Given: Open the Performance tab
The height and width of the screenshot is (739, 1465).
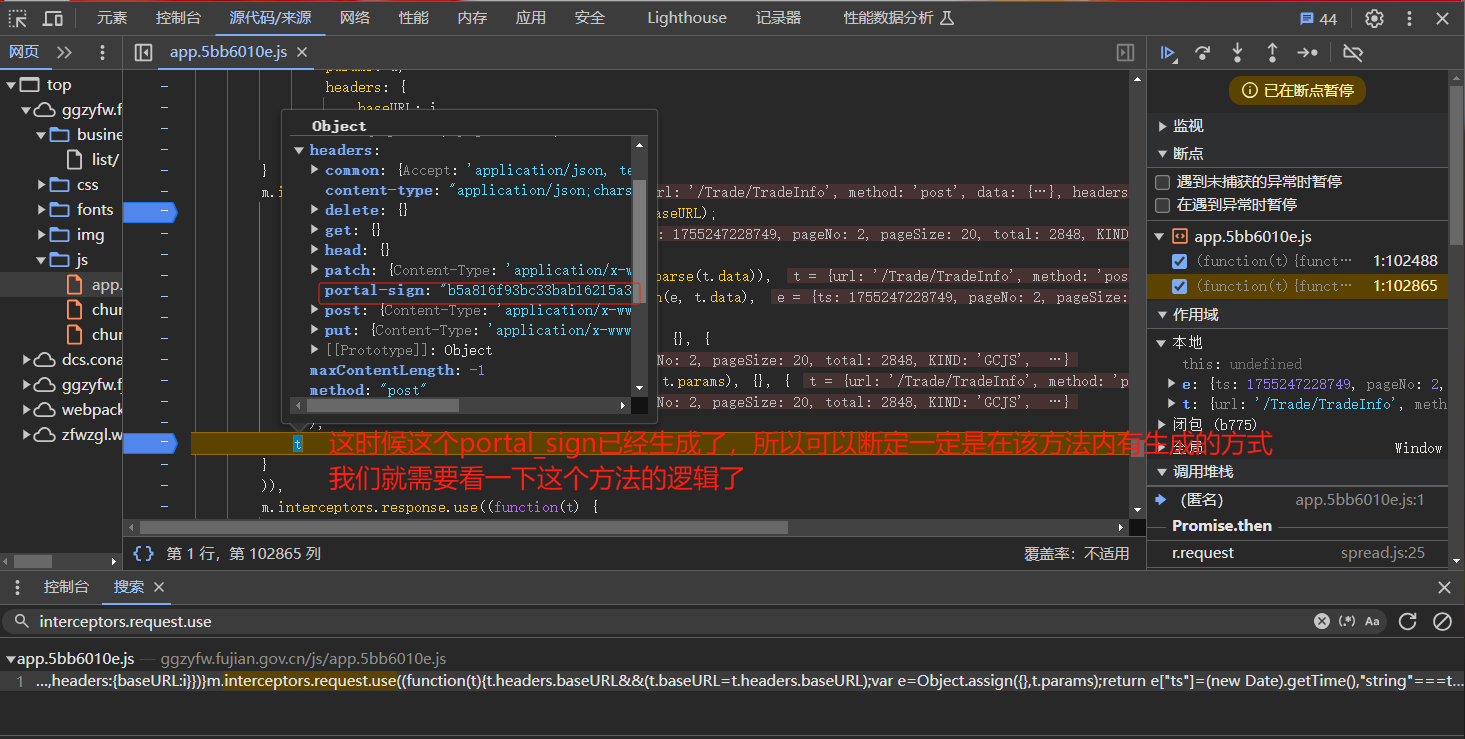Looking at the screenshot, I should click(x=414, y=18).
